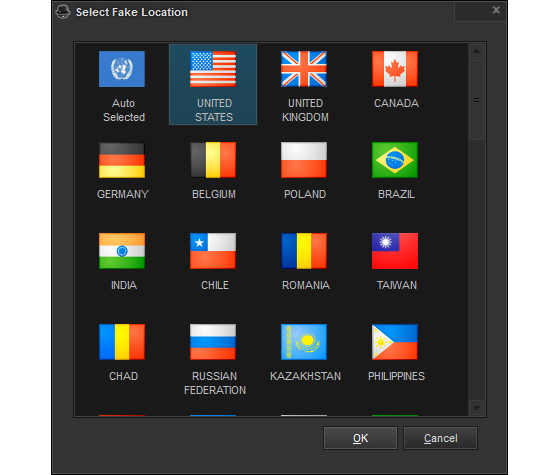Click the 'RUSSIAN FEDERATION' label
560x475 pixels.
[x=215, y=383]
